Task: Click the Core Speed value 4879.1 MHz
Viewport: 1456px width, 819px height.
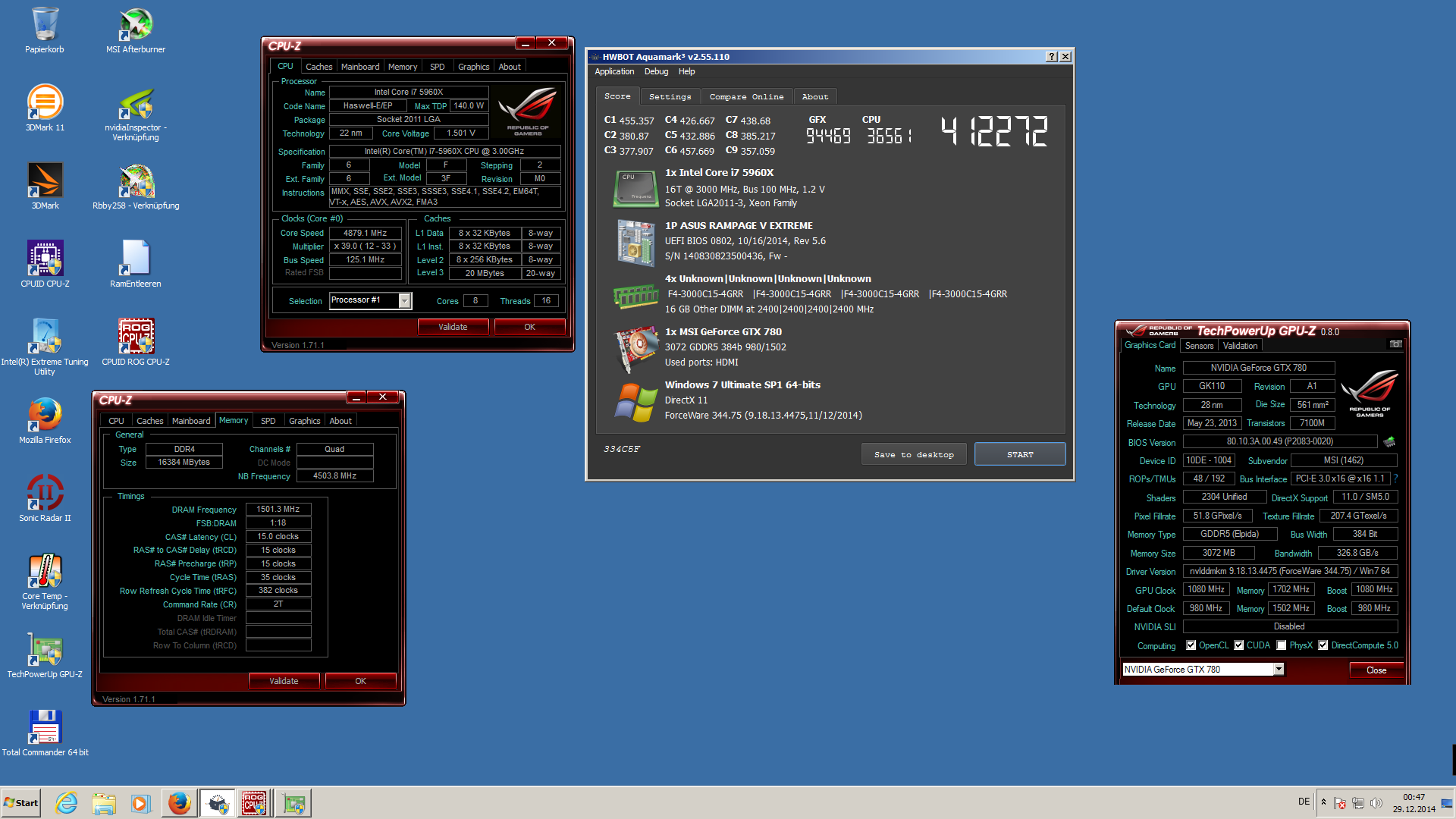Action: tap(365, 233)
